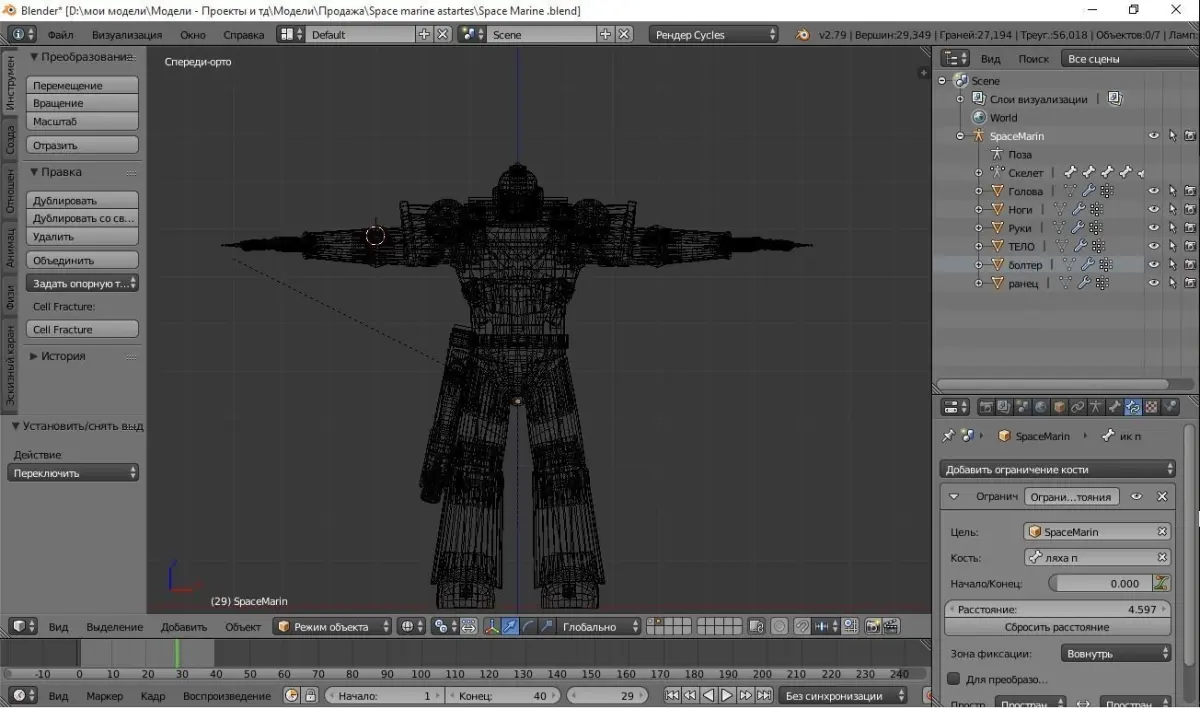Screen dimensions: 1200x709
Task: Click the first bone icon on Скелет row
Action: [1071, 173]
